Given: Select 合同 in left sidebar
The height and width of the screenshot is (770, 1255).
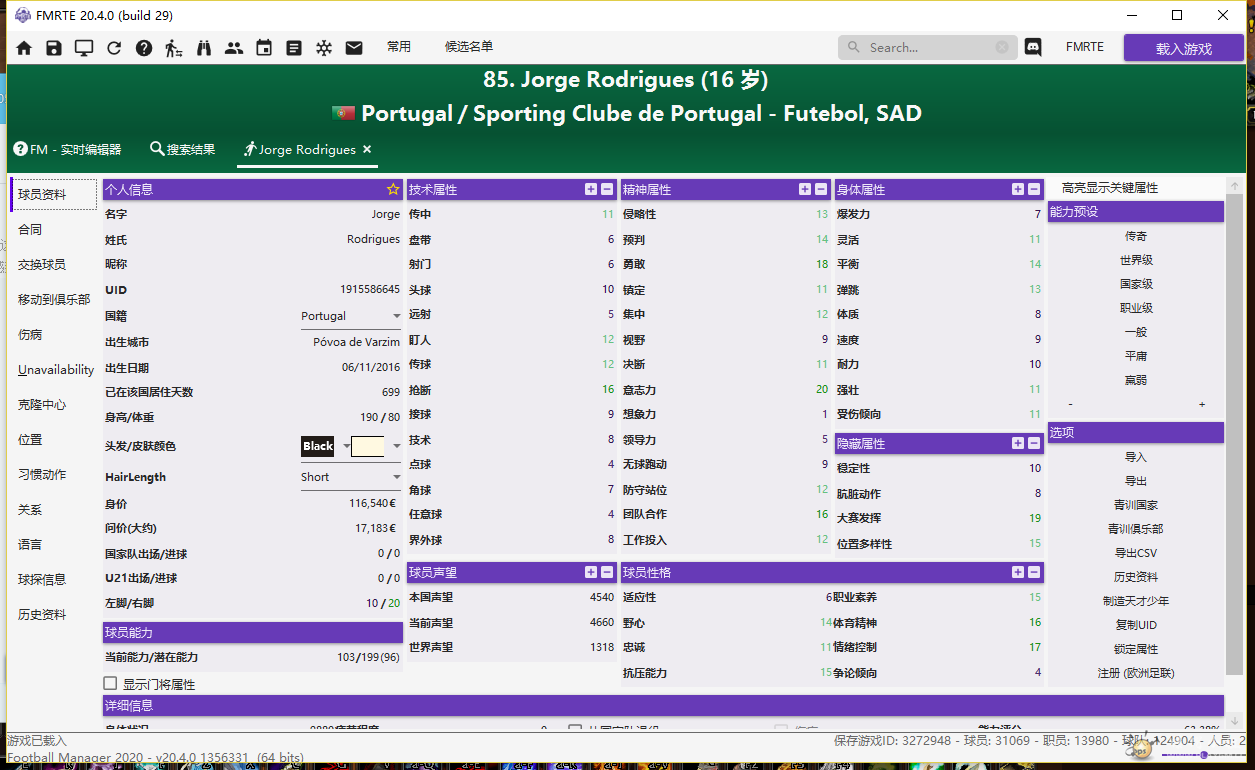Looking at the screenshot, I should [x=30, y=229].
